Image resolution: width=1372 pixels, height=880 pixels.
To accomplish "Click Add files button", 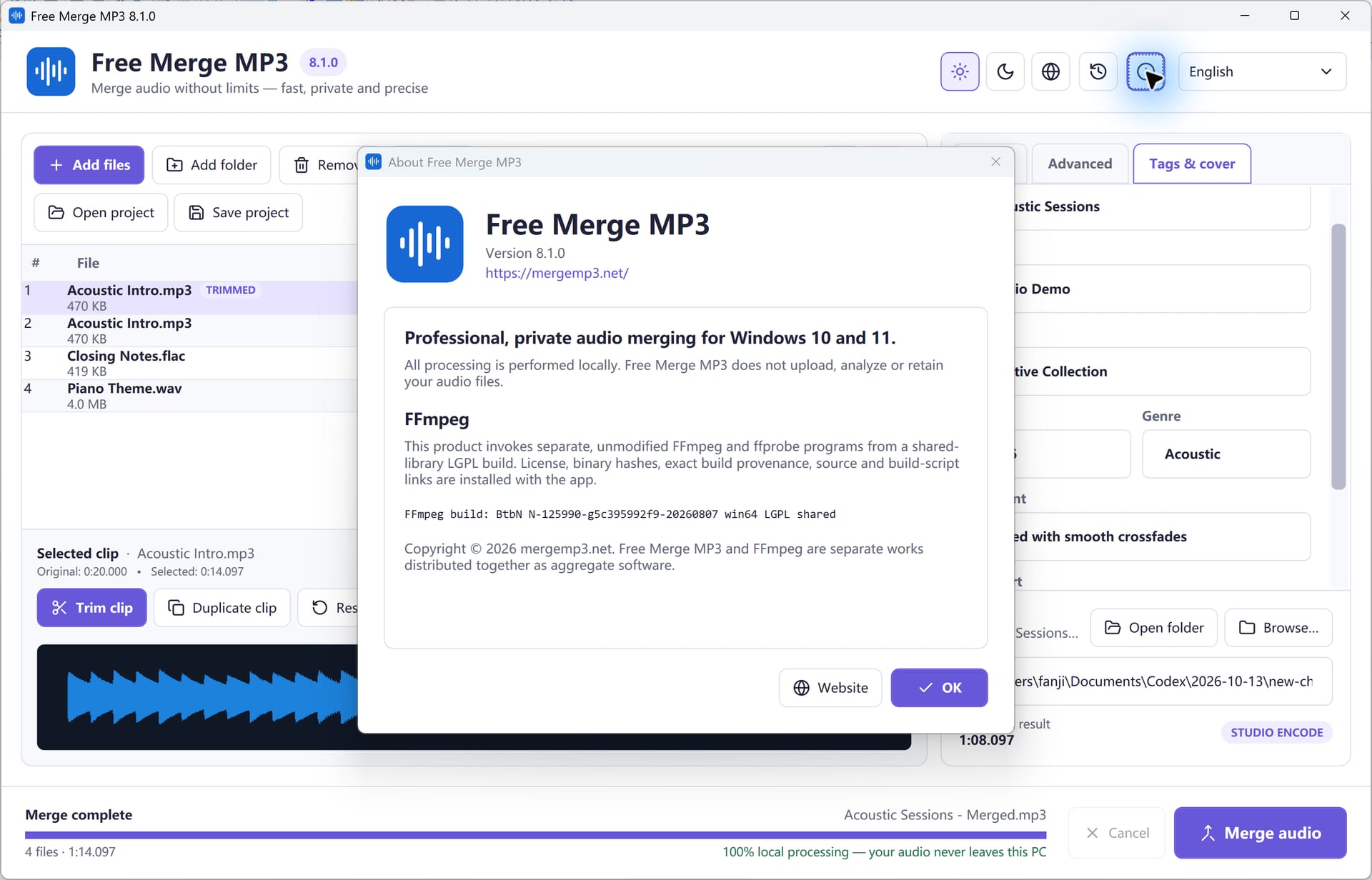I will (x=89, y=165).
